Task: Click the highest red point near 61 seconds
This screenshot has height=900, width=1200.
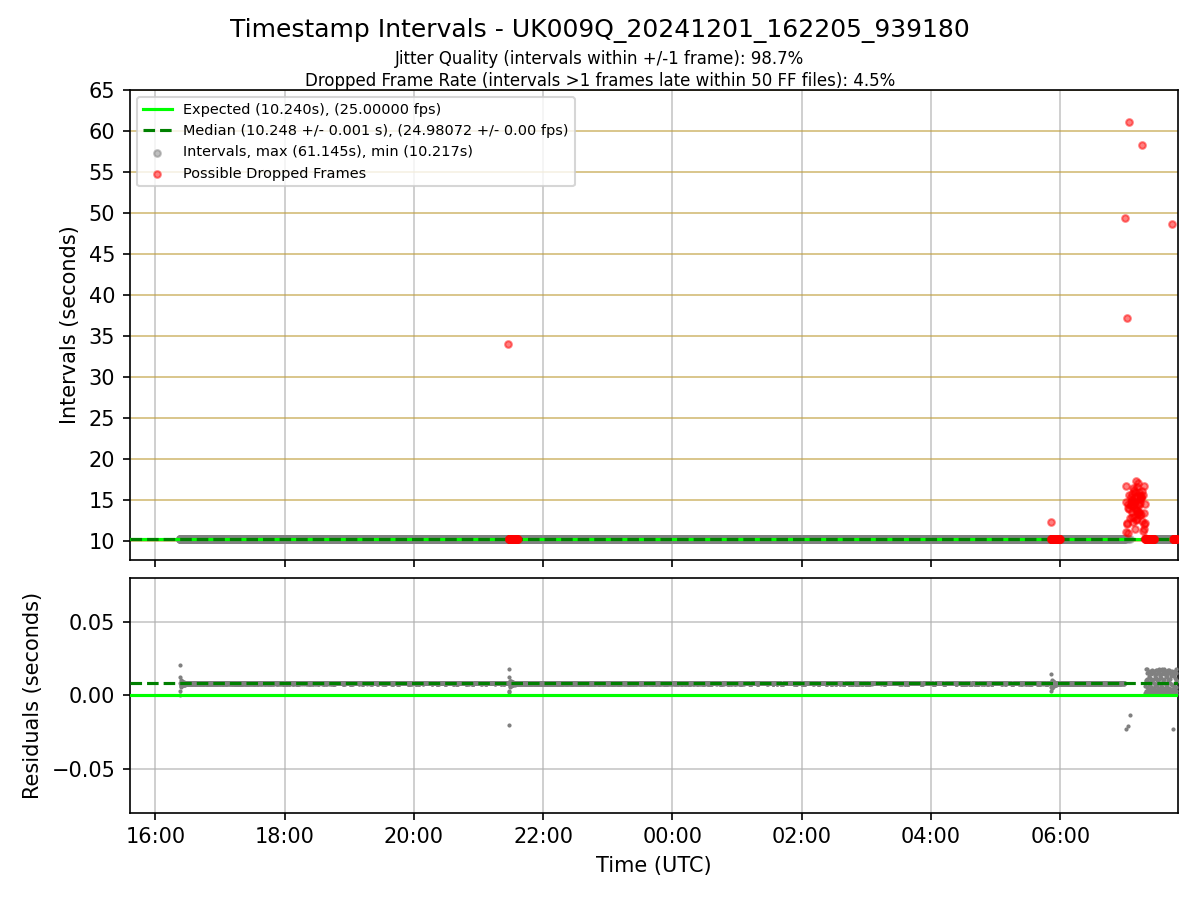Action: 1129,122
